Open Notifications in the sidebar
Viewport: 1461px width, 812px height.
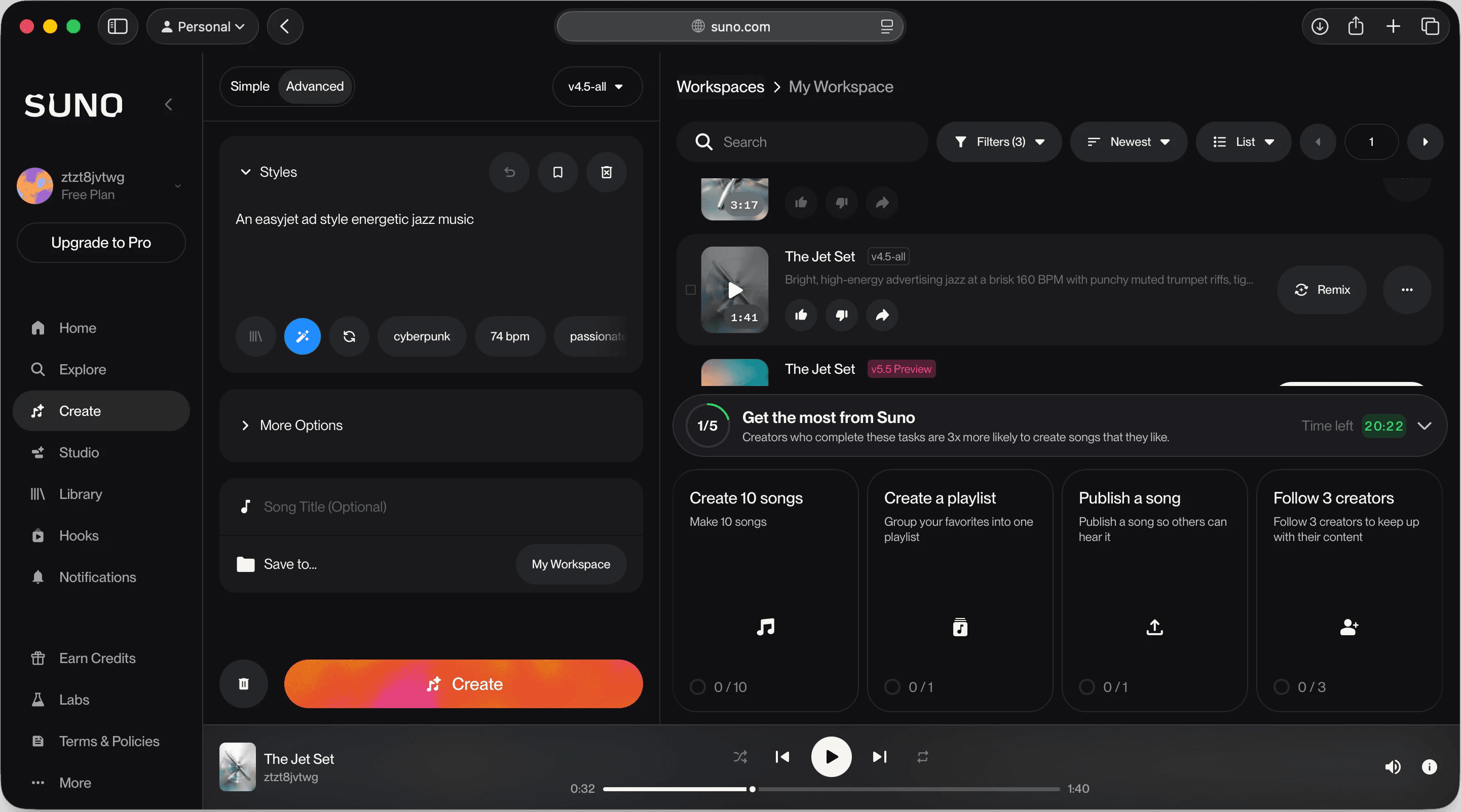click(x=101, y=576)
